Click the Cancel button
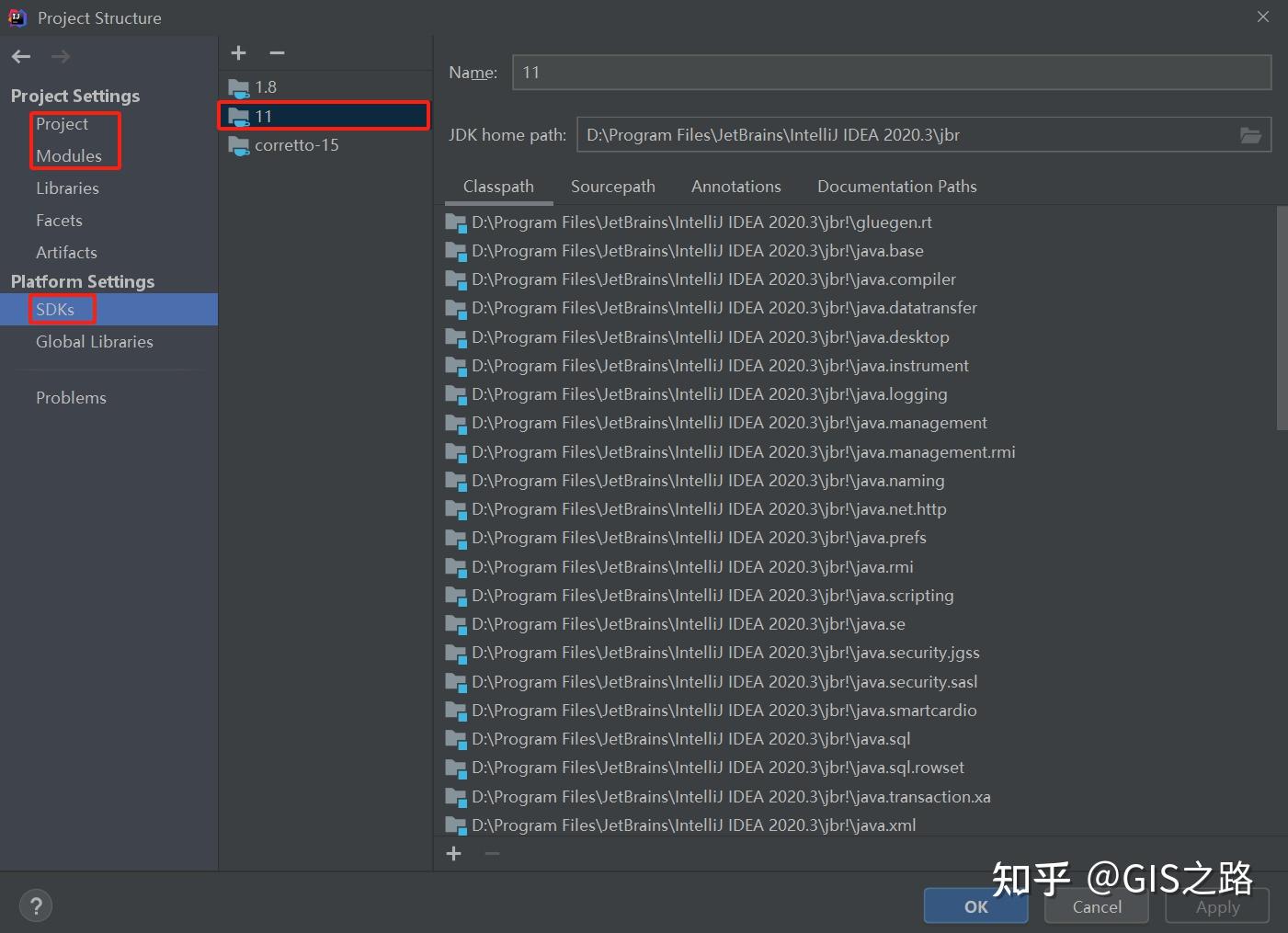Viewport: 1288px width, 933px height. click(x=1097, y=906)
